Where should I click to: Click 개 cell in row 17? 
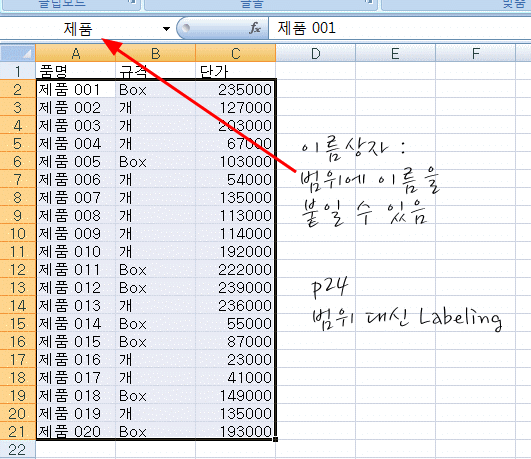pyautogui.click(x=155, y=359)
